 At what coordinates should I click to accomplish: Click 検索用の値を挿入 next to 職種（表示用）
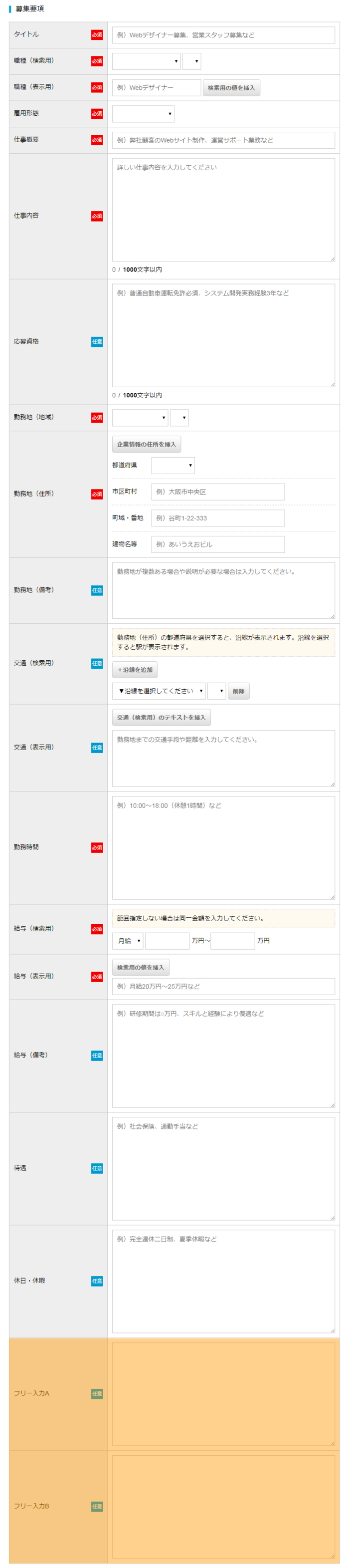click(x=232, y=88)
